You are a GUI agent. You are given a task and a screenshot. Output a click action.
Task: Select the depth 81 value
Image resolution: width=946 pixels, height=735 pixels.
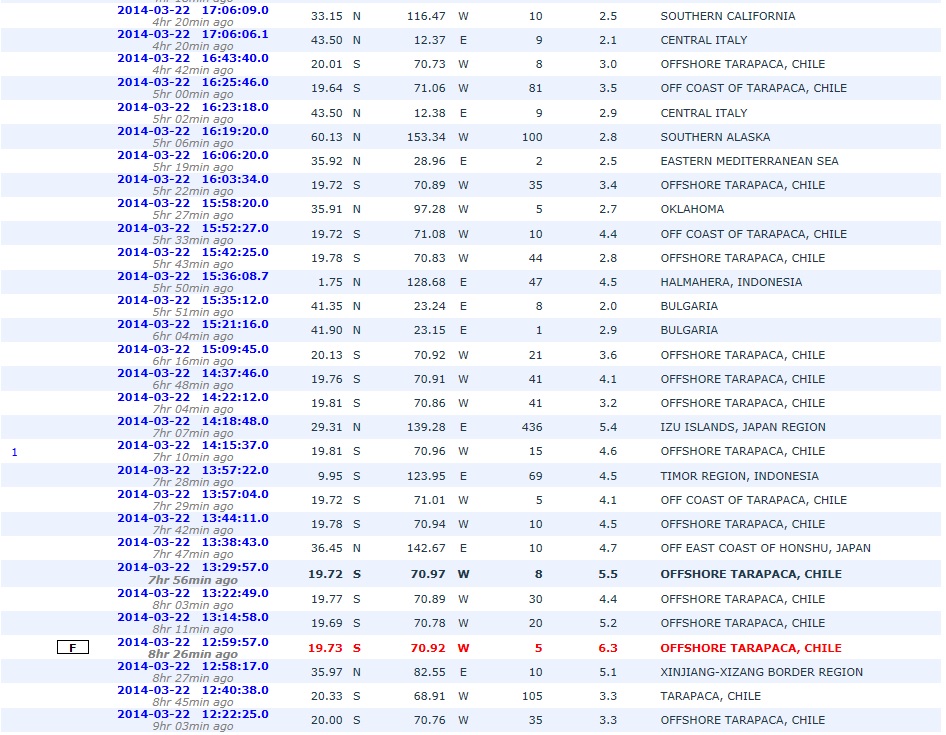tap(536, 88)
